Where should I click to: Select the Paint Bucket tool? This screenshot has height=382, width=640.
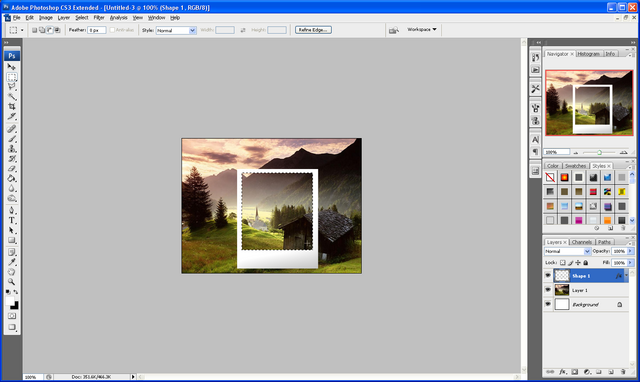pos(11,178)
